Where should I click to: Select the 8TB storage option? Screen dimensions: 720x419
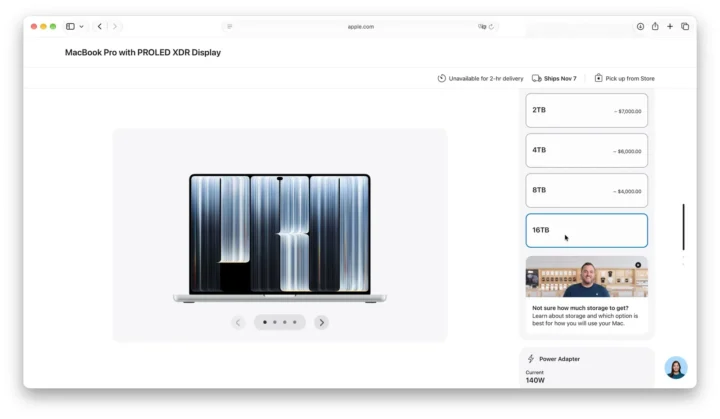[x=586, y=190]
